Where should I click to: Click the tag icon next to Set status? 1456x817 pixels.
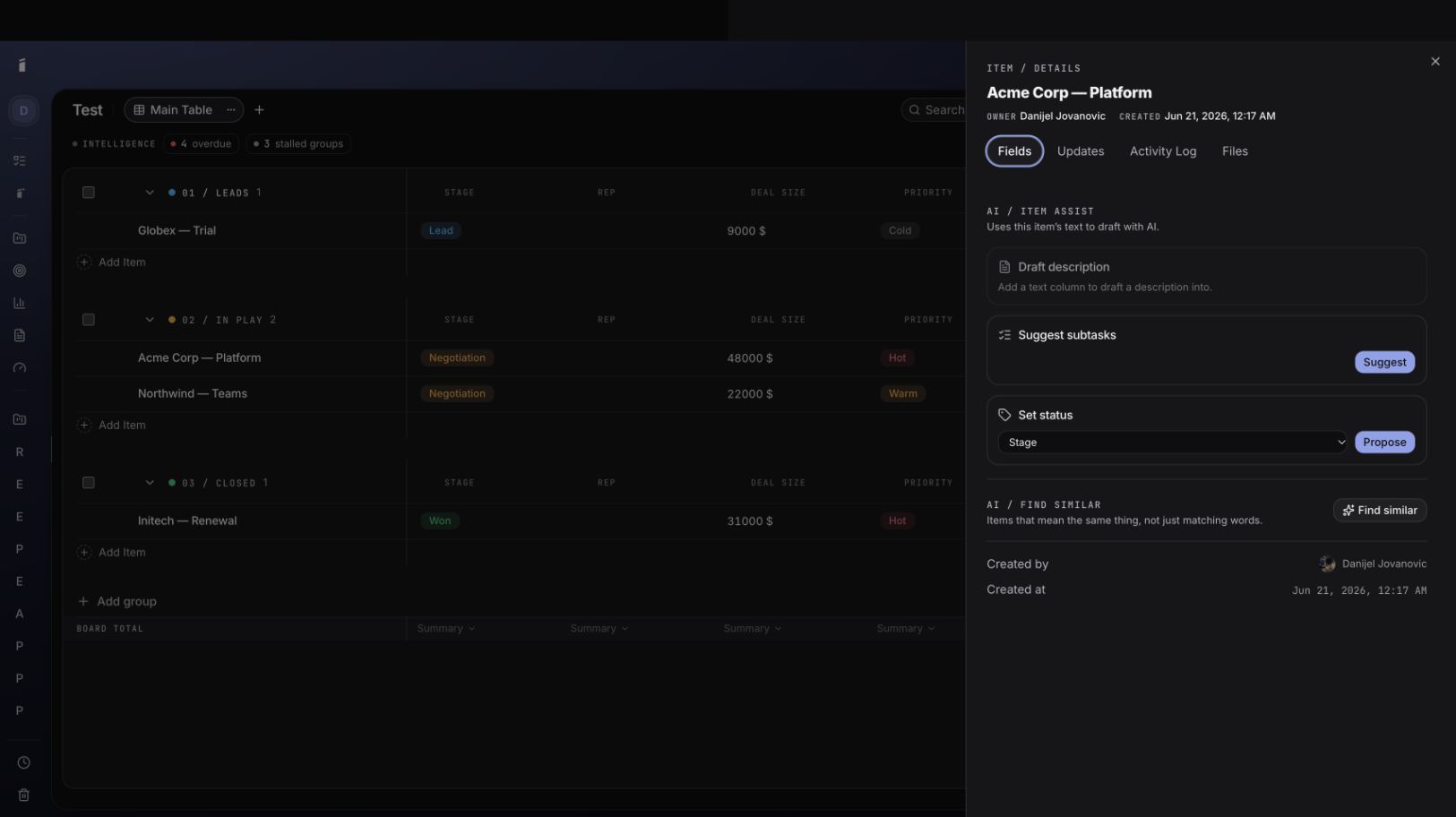pos(1004,415)
